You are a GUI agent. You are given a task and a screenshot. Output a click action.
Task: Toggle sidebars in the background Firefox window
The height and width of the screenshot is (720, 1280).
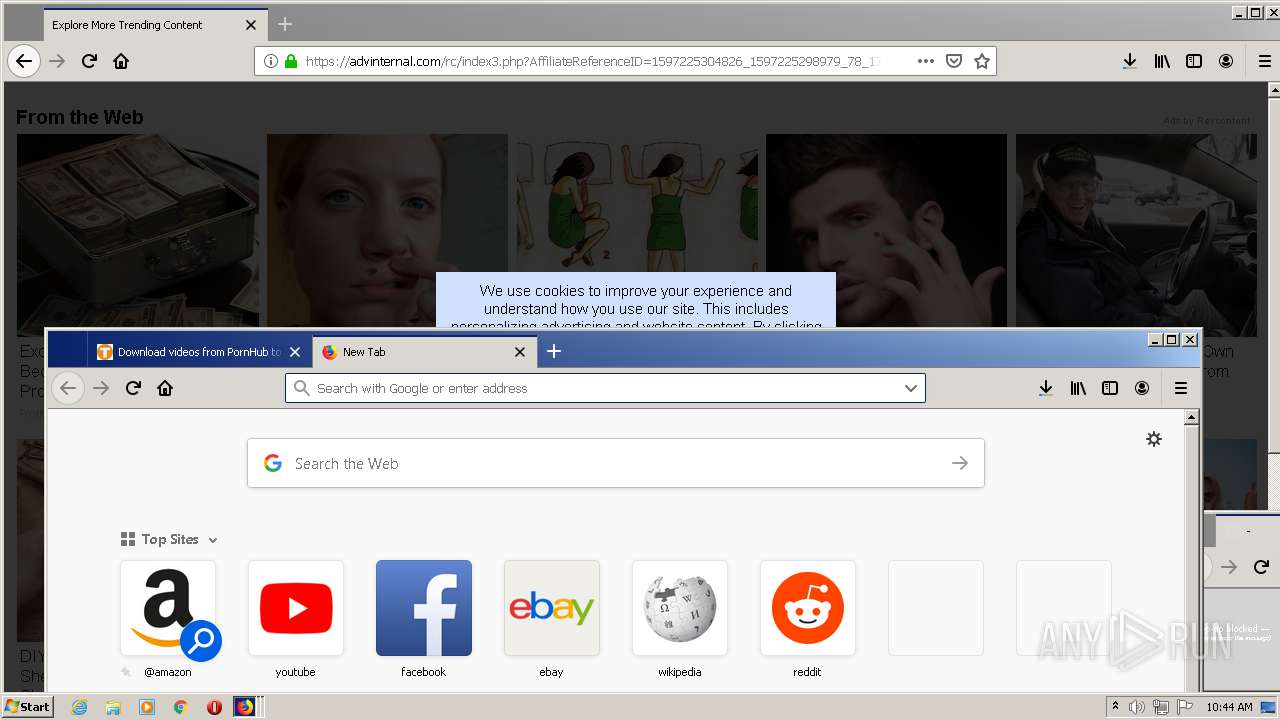pos(1194,61)
